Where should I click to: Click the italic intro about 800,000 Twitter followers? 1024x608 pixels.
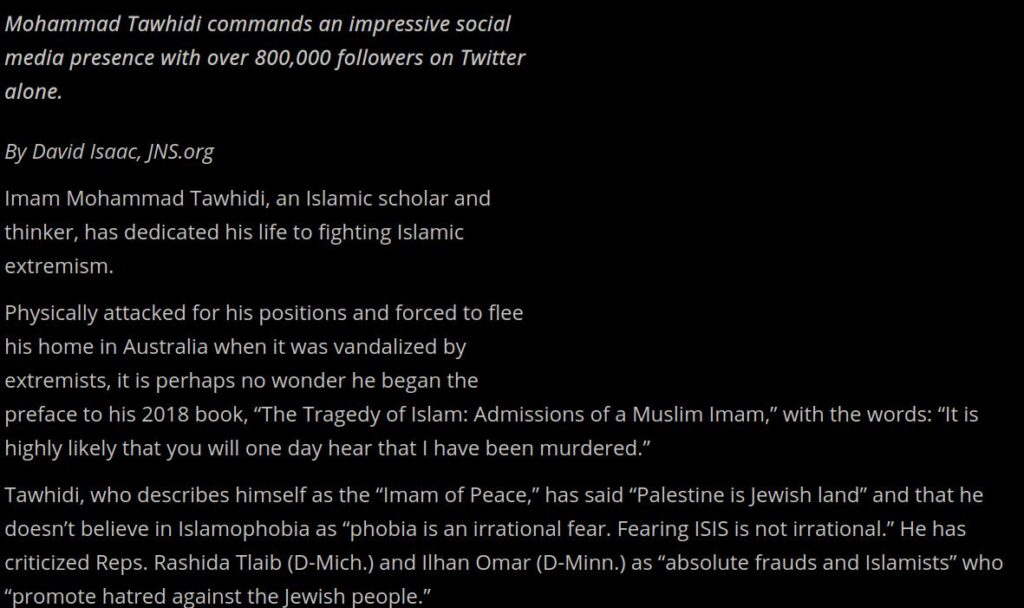pos(264,57)
